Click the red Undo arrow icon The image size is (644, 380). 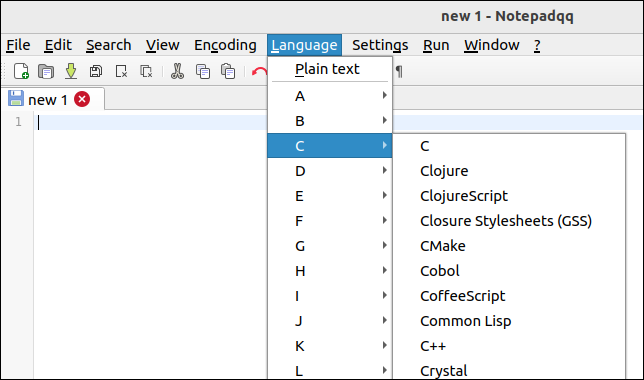click(x=259, y=72)
